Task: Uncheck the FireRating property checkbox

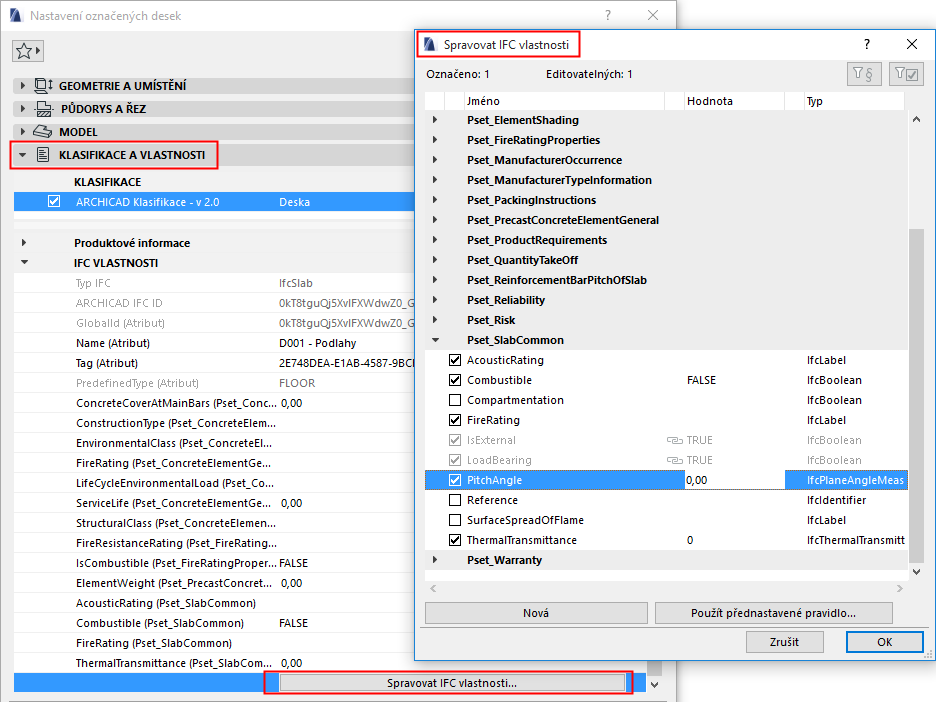Action: click(x=455, y=420)
